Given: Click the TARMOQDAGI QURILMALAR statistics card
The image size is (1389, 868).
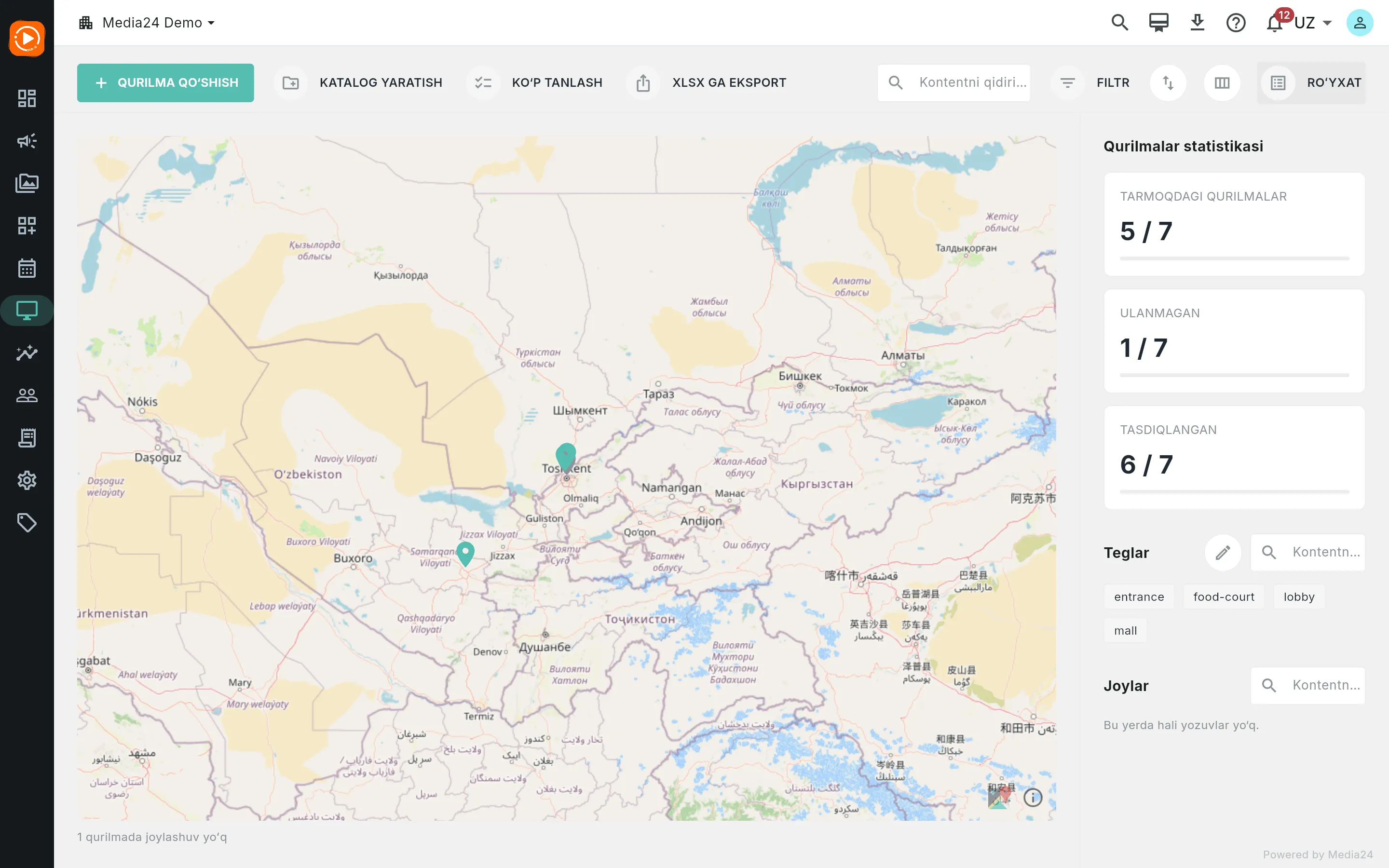Looking at the screenshot, I should 1234,224.
